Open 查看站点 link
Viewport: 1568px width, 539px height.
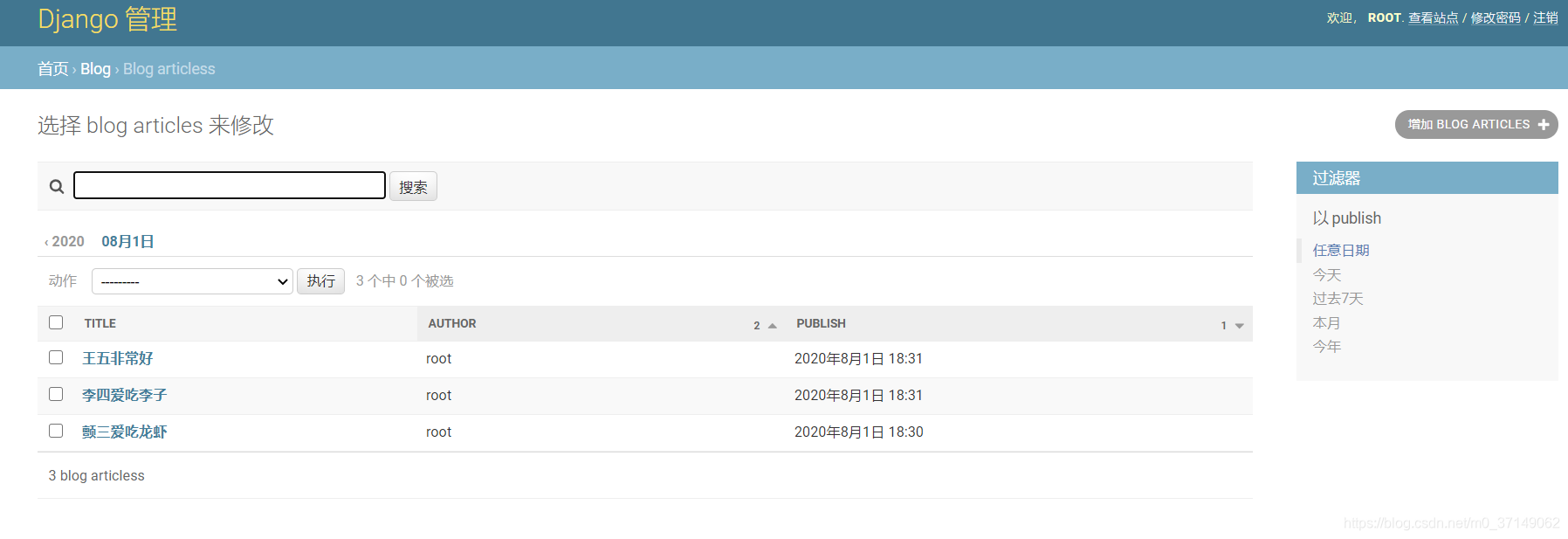1433,18
